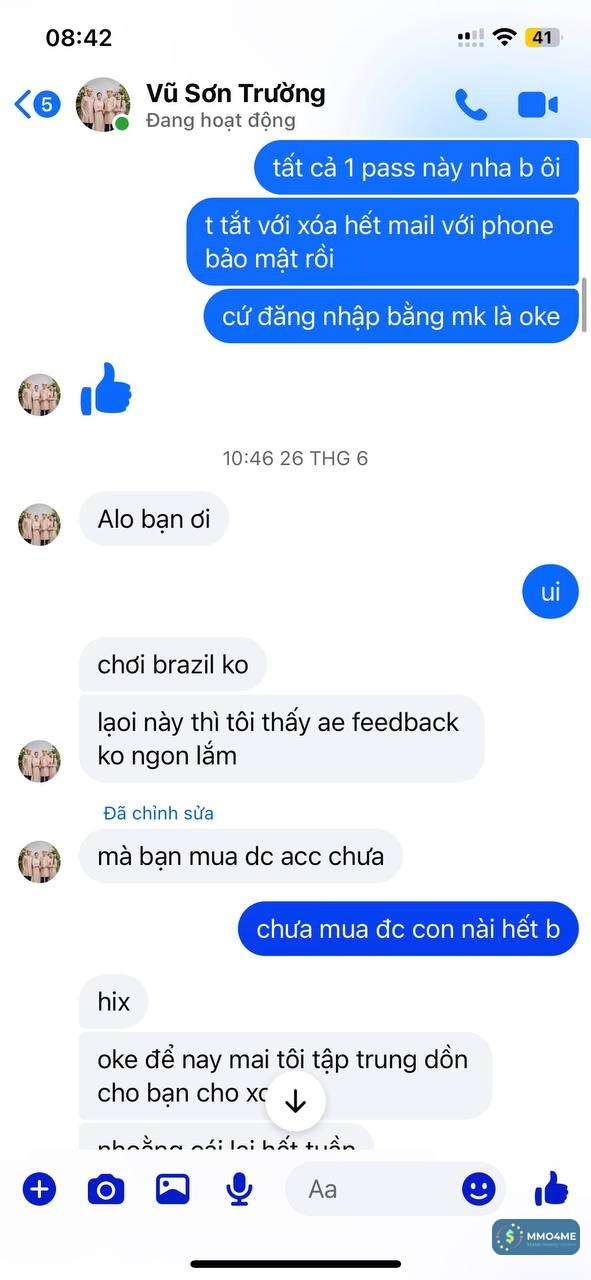Open the plus attachments menu
The width and height of the screenshot is (591, 1280).
pyautogui.click(x=39, y=1189)
